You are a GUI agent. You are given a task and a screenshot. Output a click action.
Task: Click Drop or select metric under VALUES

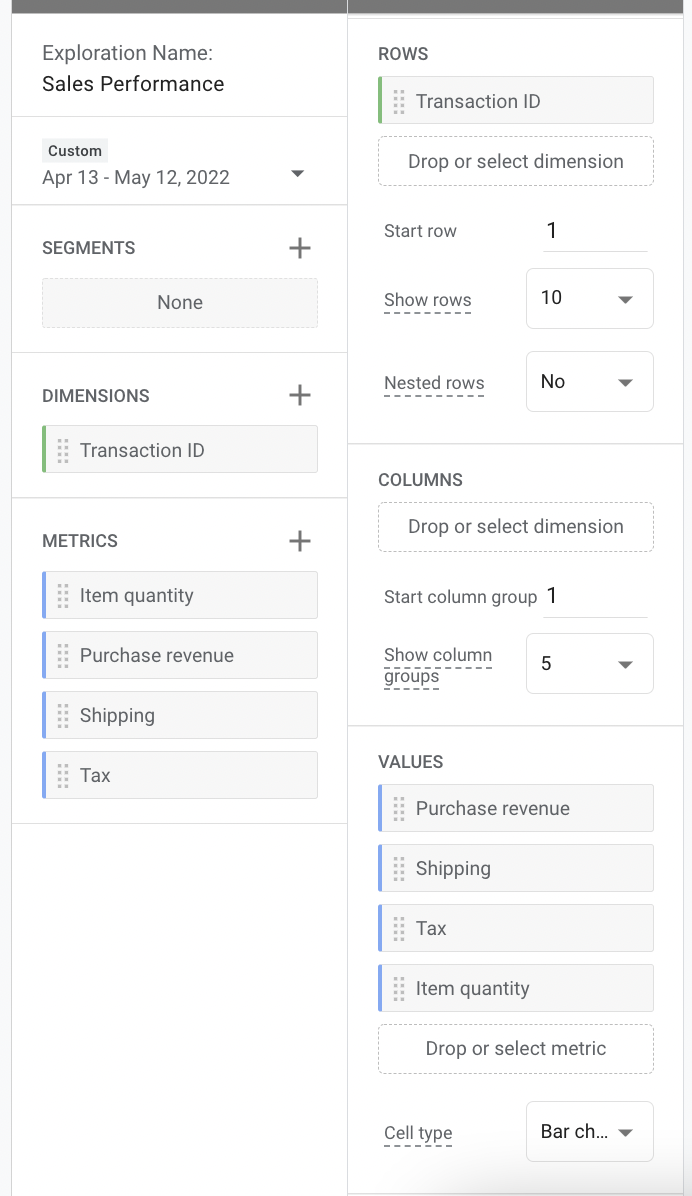pyautogui.click(x=515, y=1048)
